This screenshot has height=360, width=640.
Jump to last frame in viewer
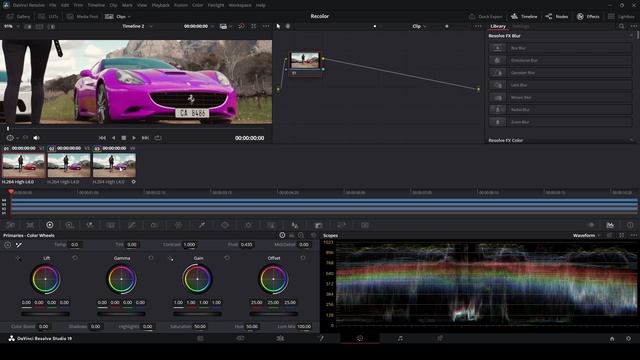coord(145,138)
